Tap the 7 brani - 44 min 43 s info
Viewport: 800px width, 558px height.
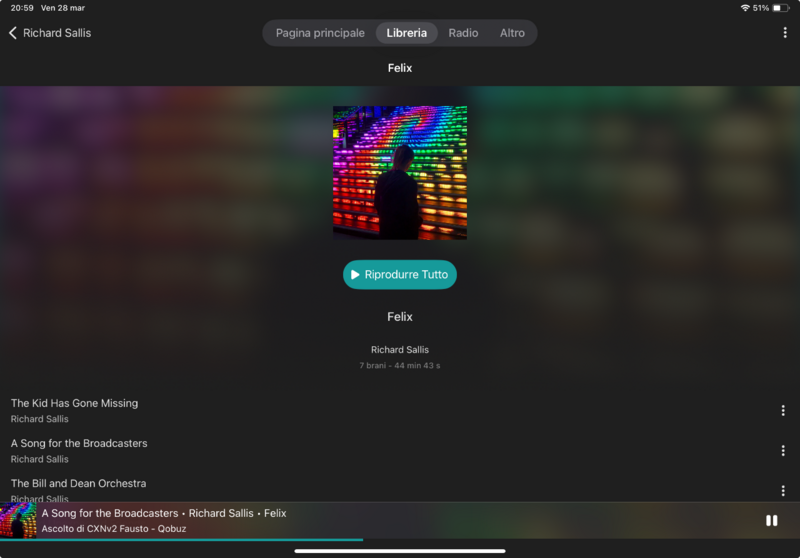click(399, 366)
